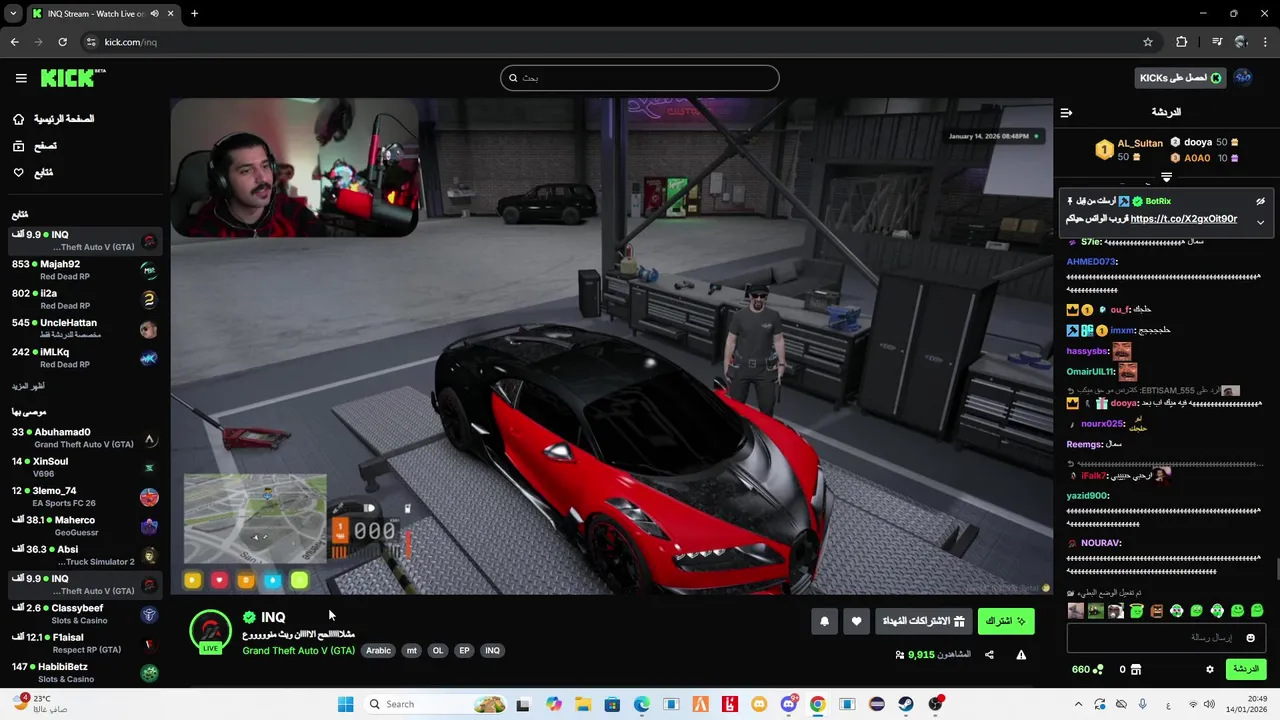This screenshot has width=1280, height=720.
Task: Open Majah92 channel in followed list
Action: [85, 270]
